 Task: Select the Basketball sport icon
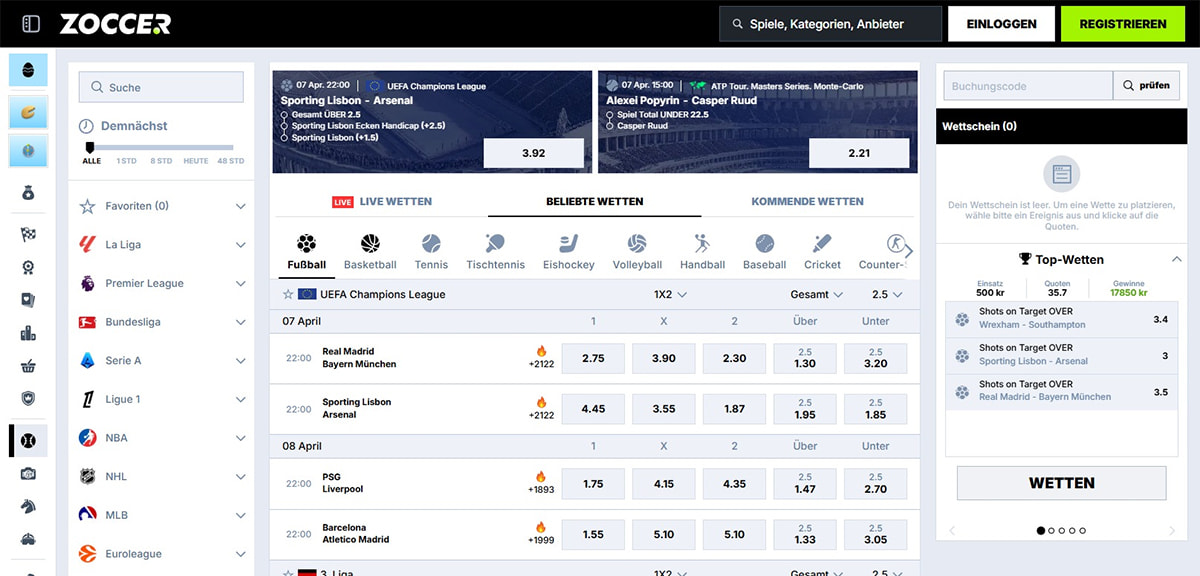[x=370, y=244]
